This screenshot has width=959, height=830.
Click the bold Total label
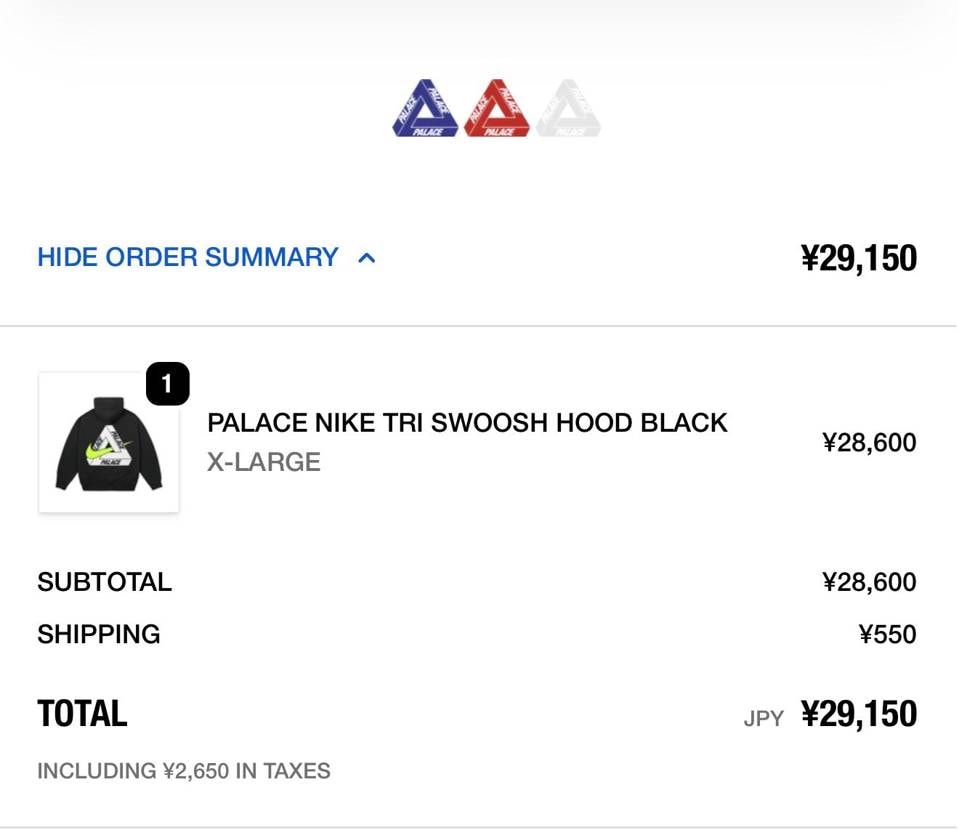click(82, 714)
